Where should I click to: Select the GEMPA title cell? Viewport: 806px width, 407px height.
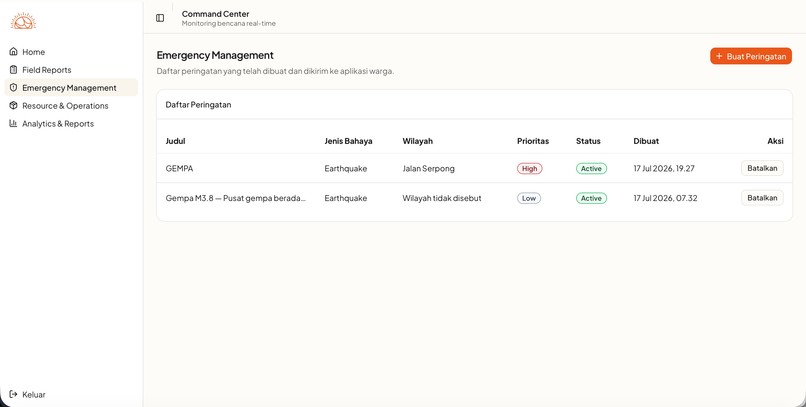[x=179, y=169]
